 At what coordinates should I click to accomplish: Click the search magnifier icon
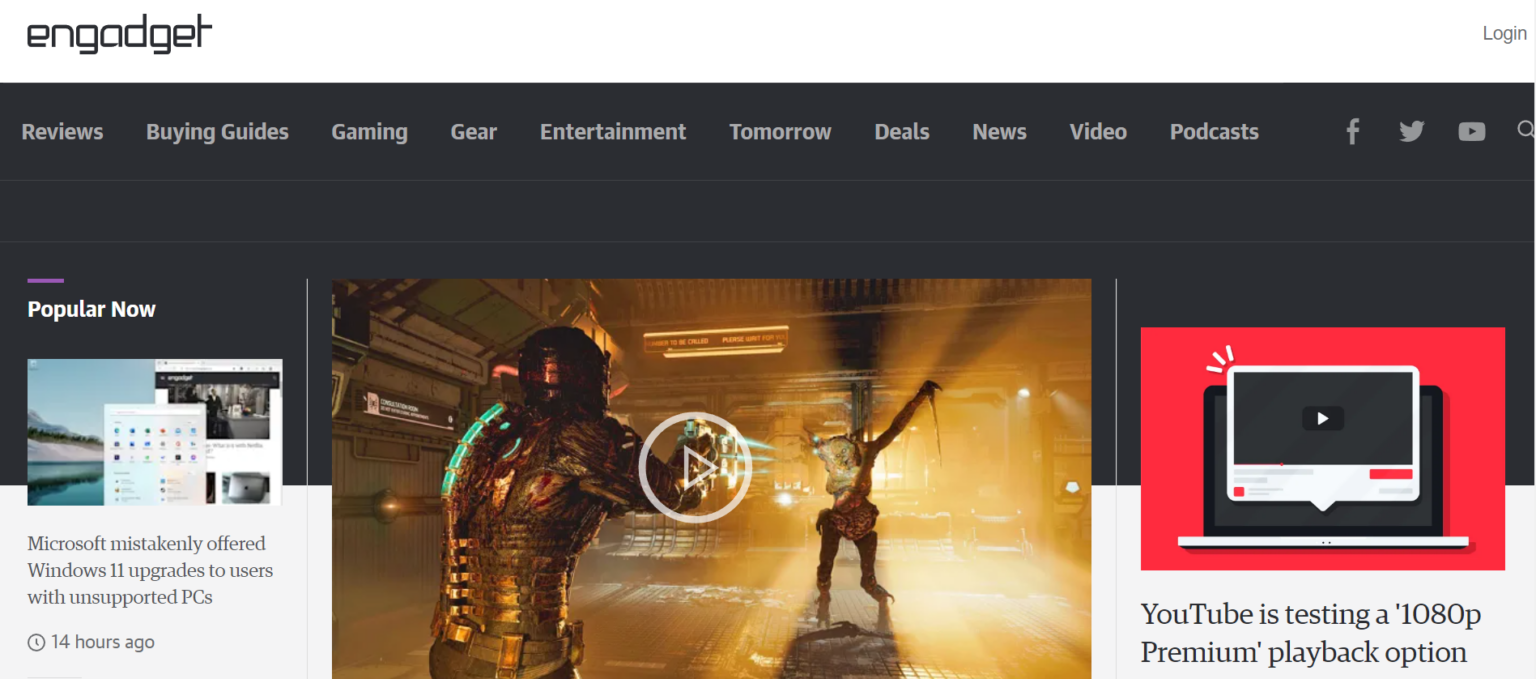[1525, 130]
